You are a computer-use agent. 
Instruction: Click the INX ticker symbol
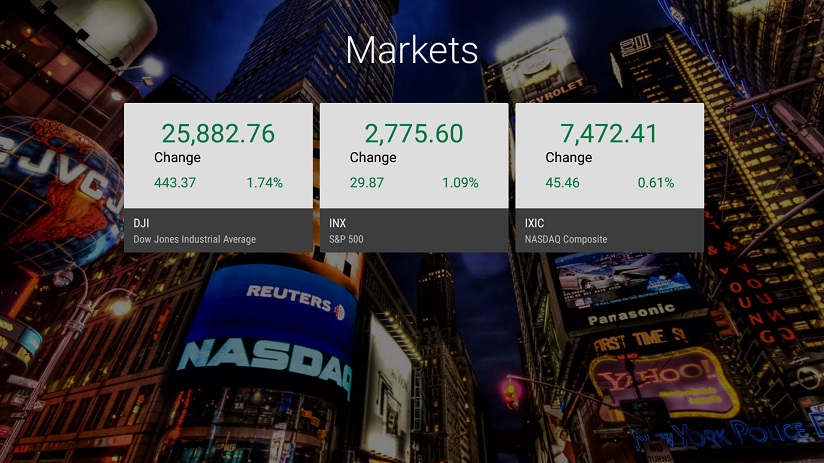pyautogui.click(x=338, y=223)
